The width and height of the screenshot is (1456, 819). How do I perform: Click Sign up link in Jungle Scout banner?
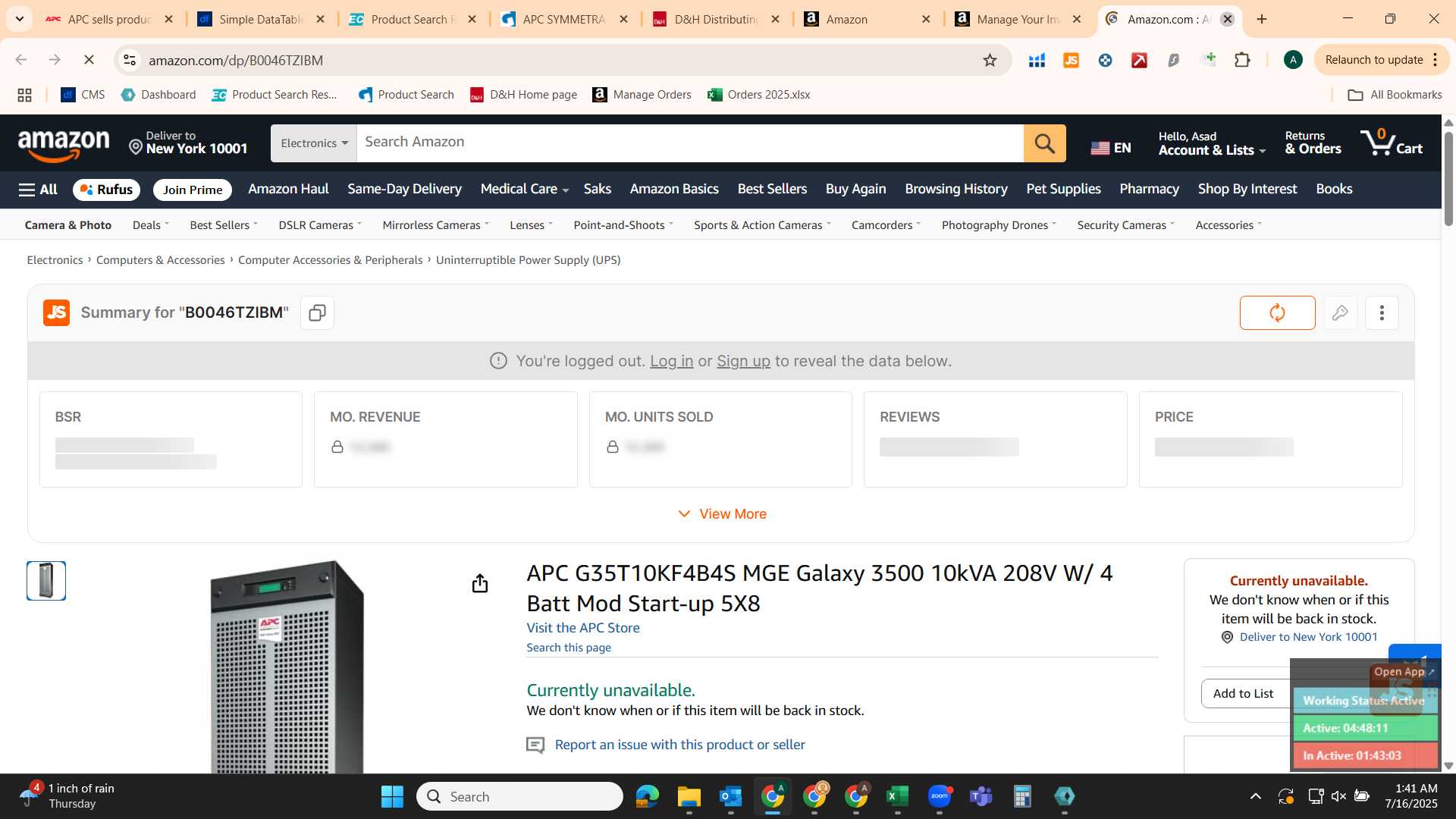743,361
